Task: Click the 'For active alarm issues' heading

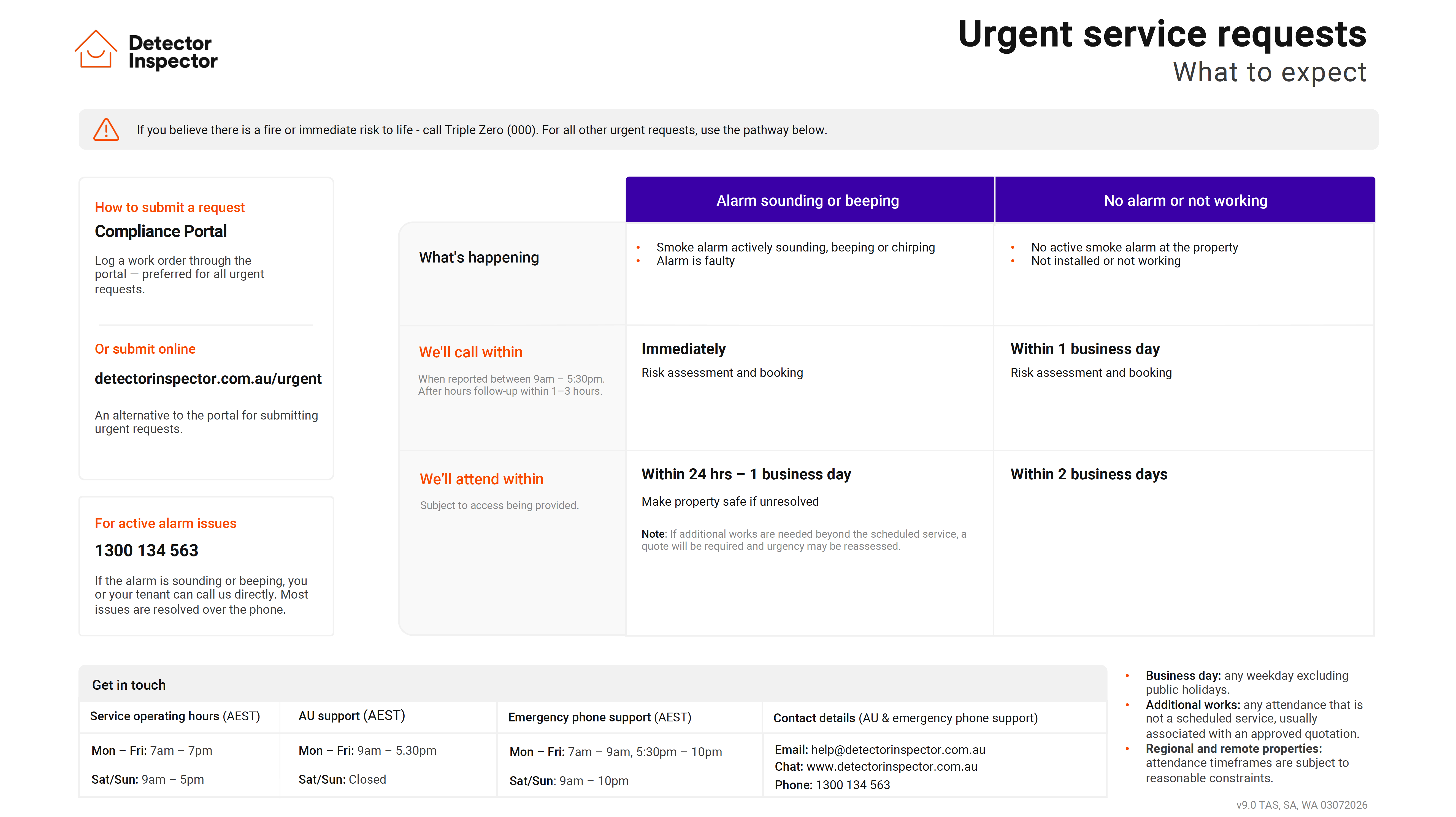Action: pyautogui.click(x=166, y=523)
